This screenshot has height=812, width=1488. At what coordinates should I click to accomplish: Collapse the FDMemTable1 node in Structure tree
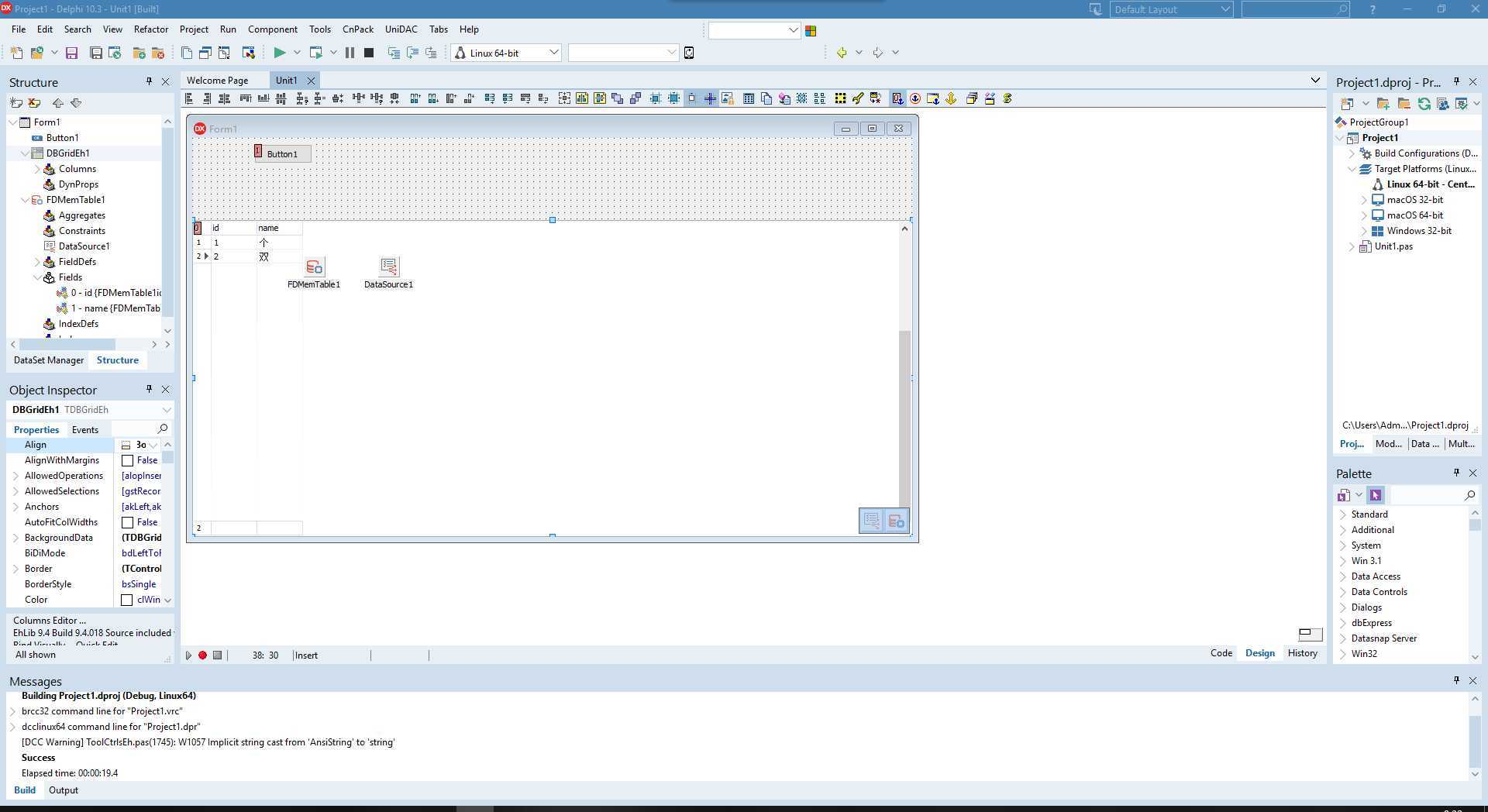pos(25,200)
